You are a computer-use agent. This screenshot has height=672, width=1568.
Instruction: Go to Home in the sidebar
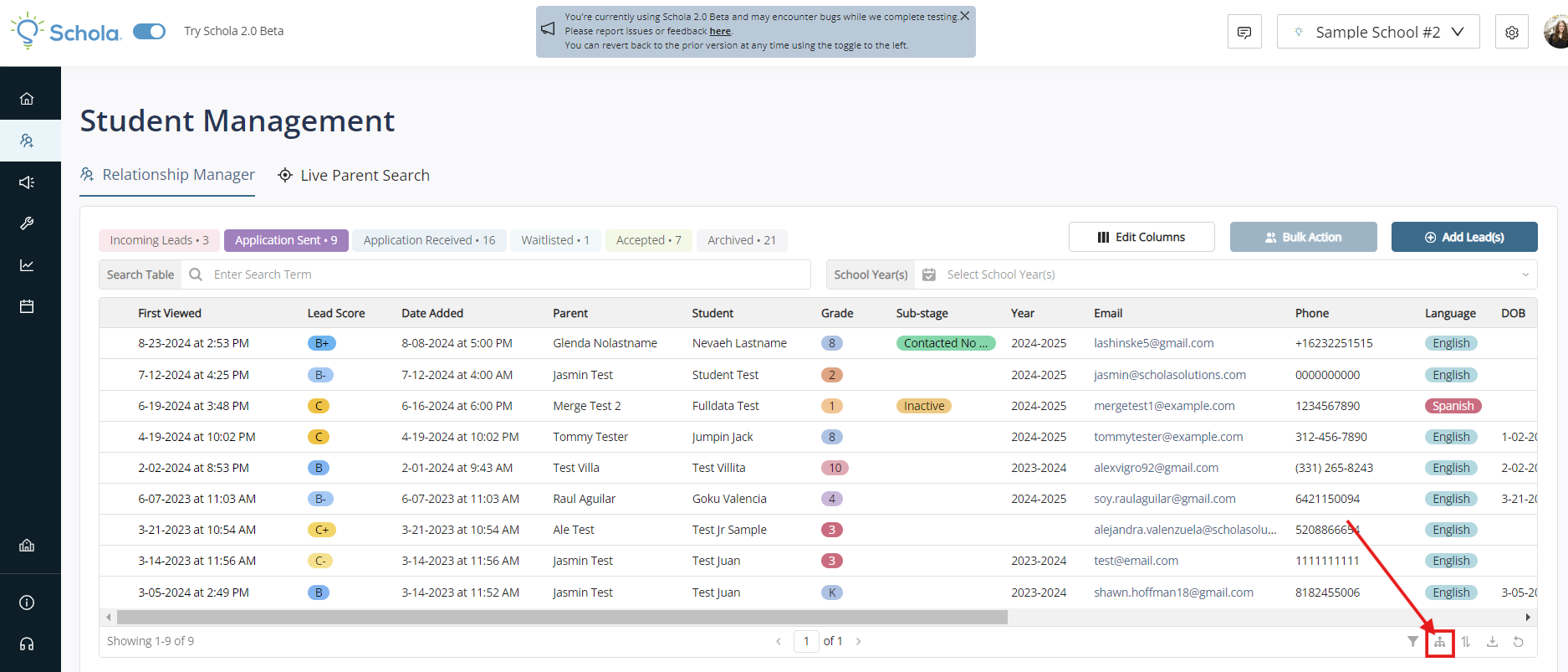(27, 99)
